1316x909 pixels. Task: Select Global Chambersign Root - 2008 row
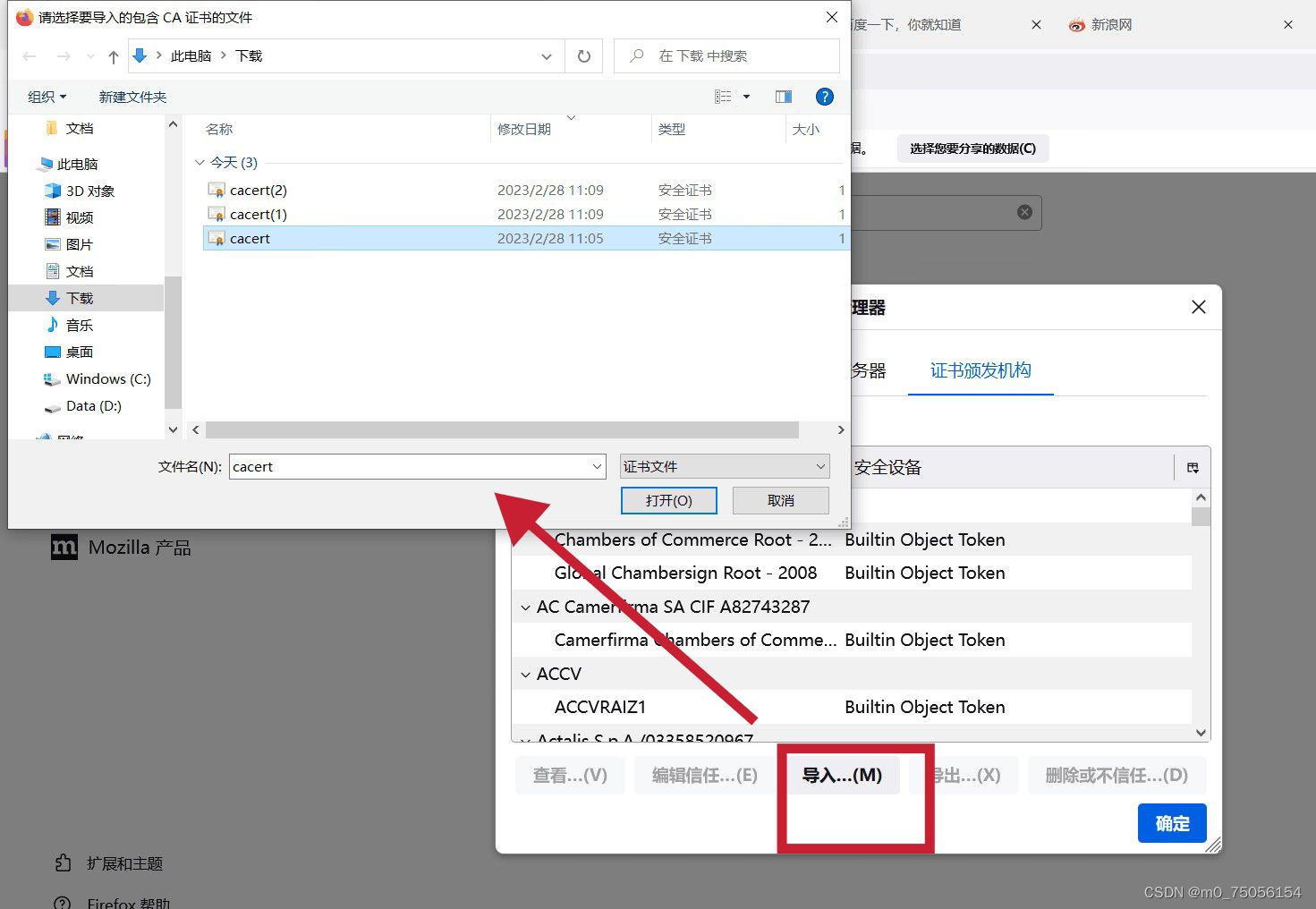point(852,573)
